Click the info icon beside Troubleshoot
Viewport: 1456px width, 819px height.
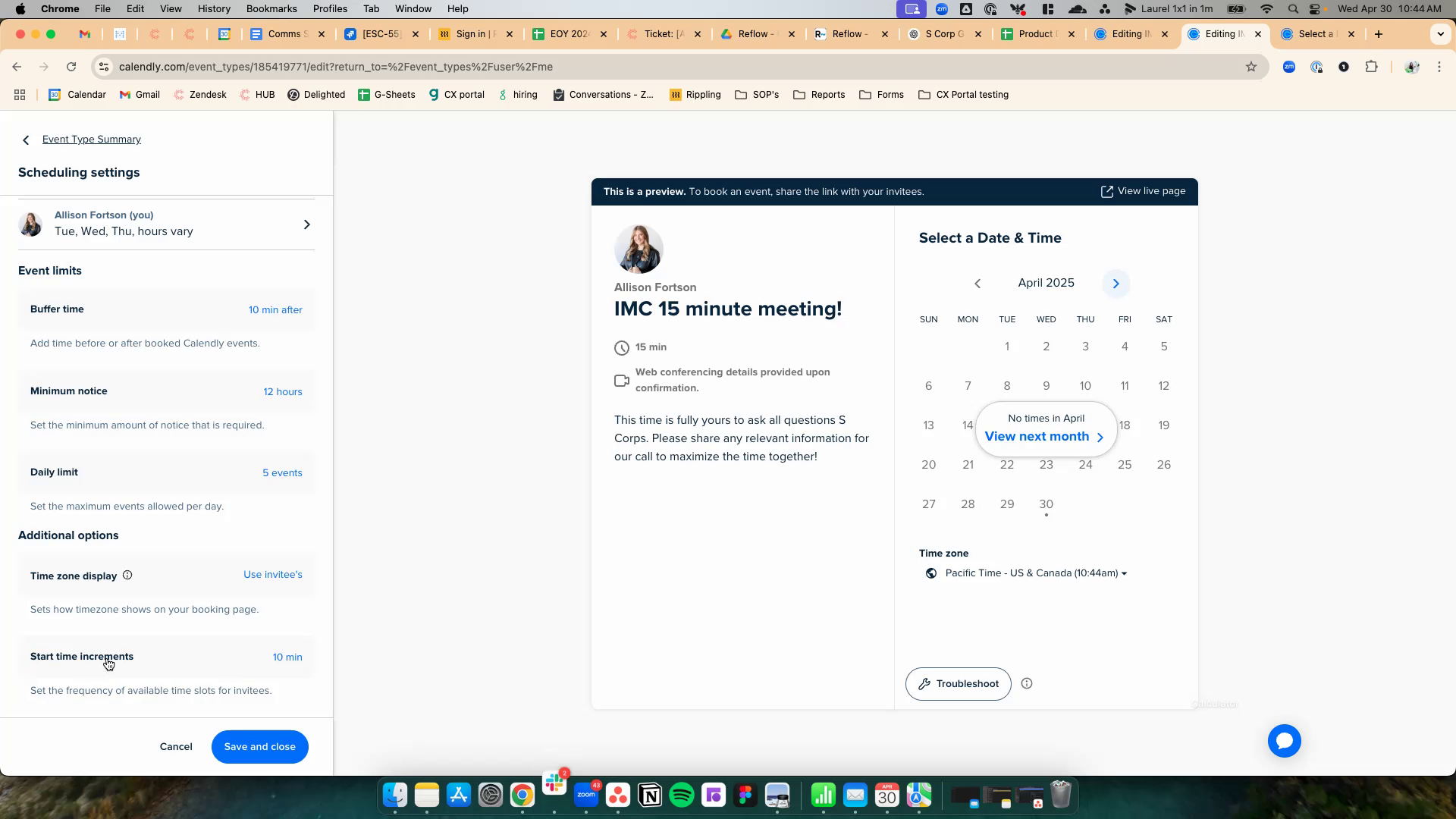coord(1027,684)
